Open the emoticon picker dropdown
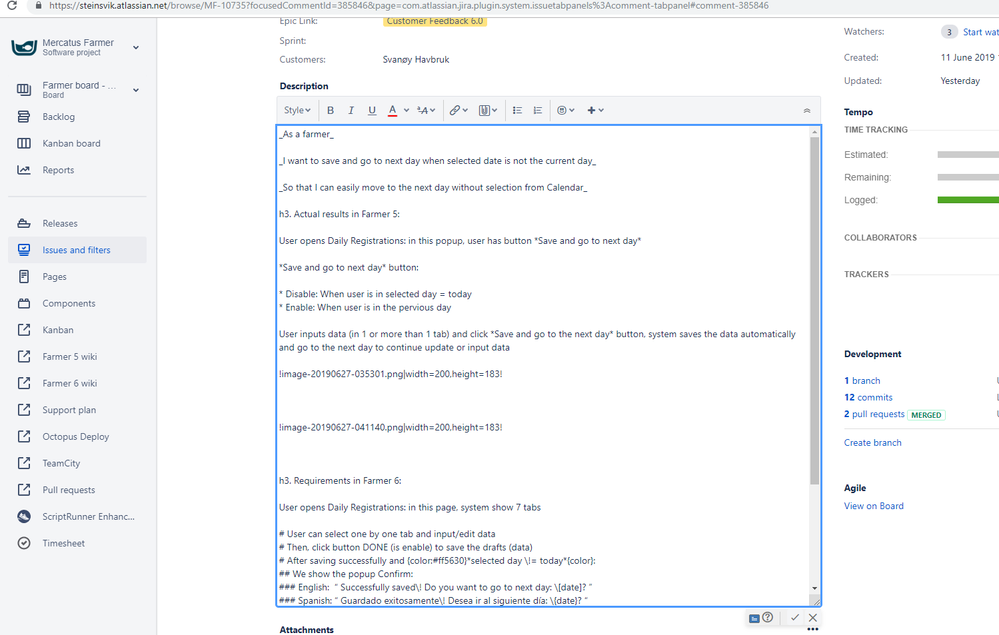 [565, 110]
